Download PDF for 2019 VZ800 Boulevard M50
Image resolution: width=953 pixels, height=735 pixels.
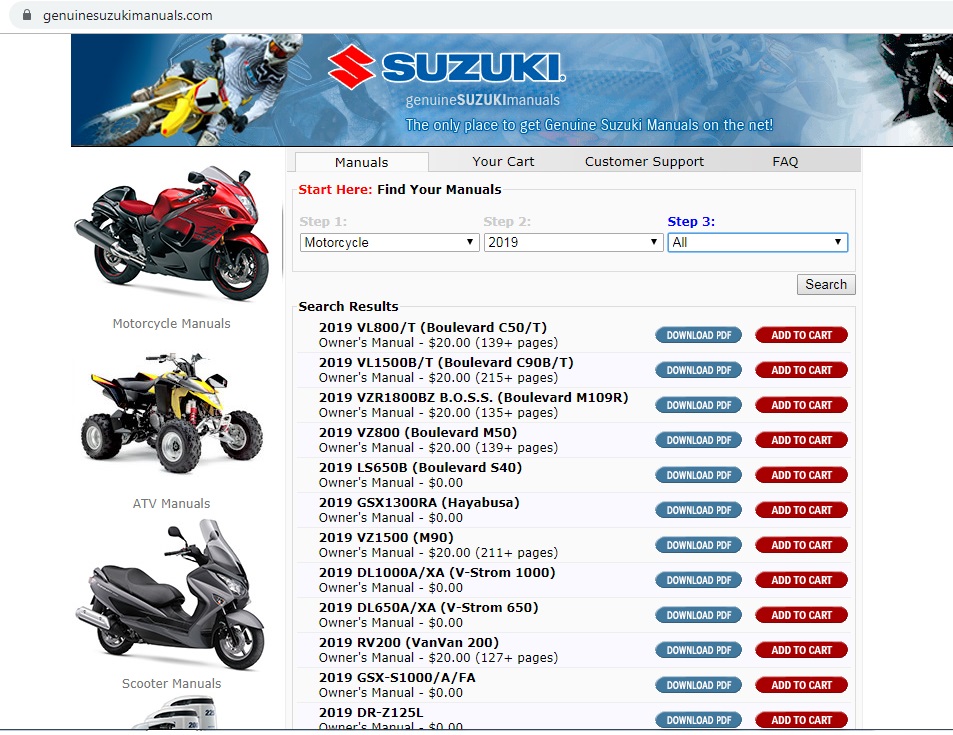pos(698,440)
